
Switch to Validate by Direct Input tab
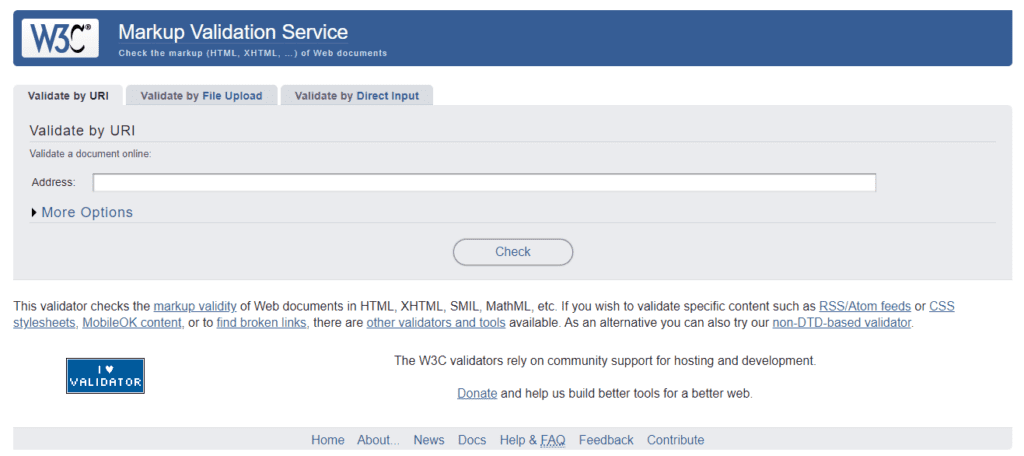(357, 96)
